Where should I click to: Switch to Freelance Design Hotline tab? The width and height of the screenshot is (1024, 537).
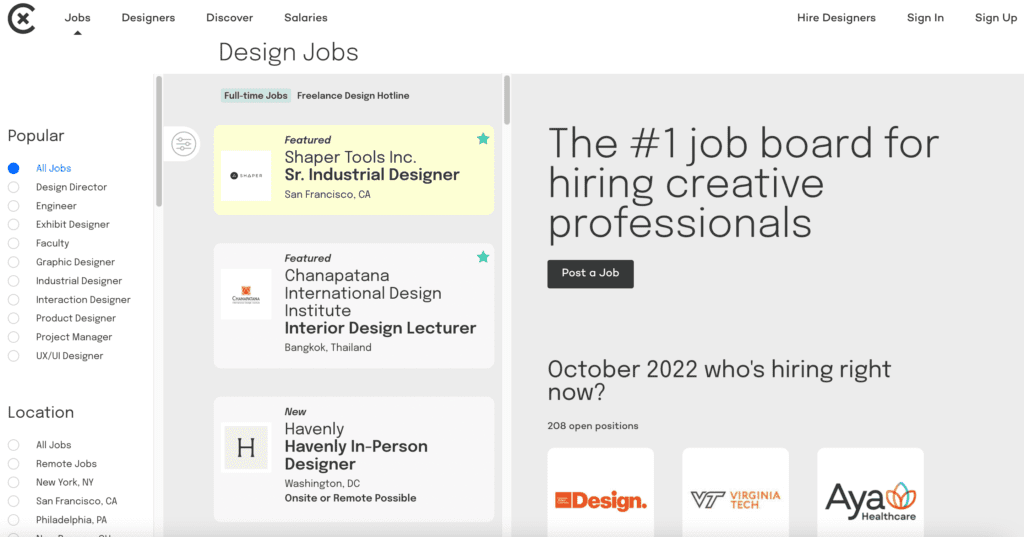pyautogui.click(x=353, y=95)
